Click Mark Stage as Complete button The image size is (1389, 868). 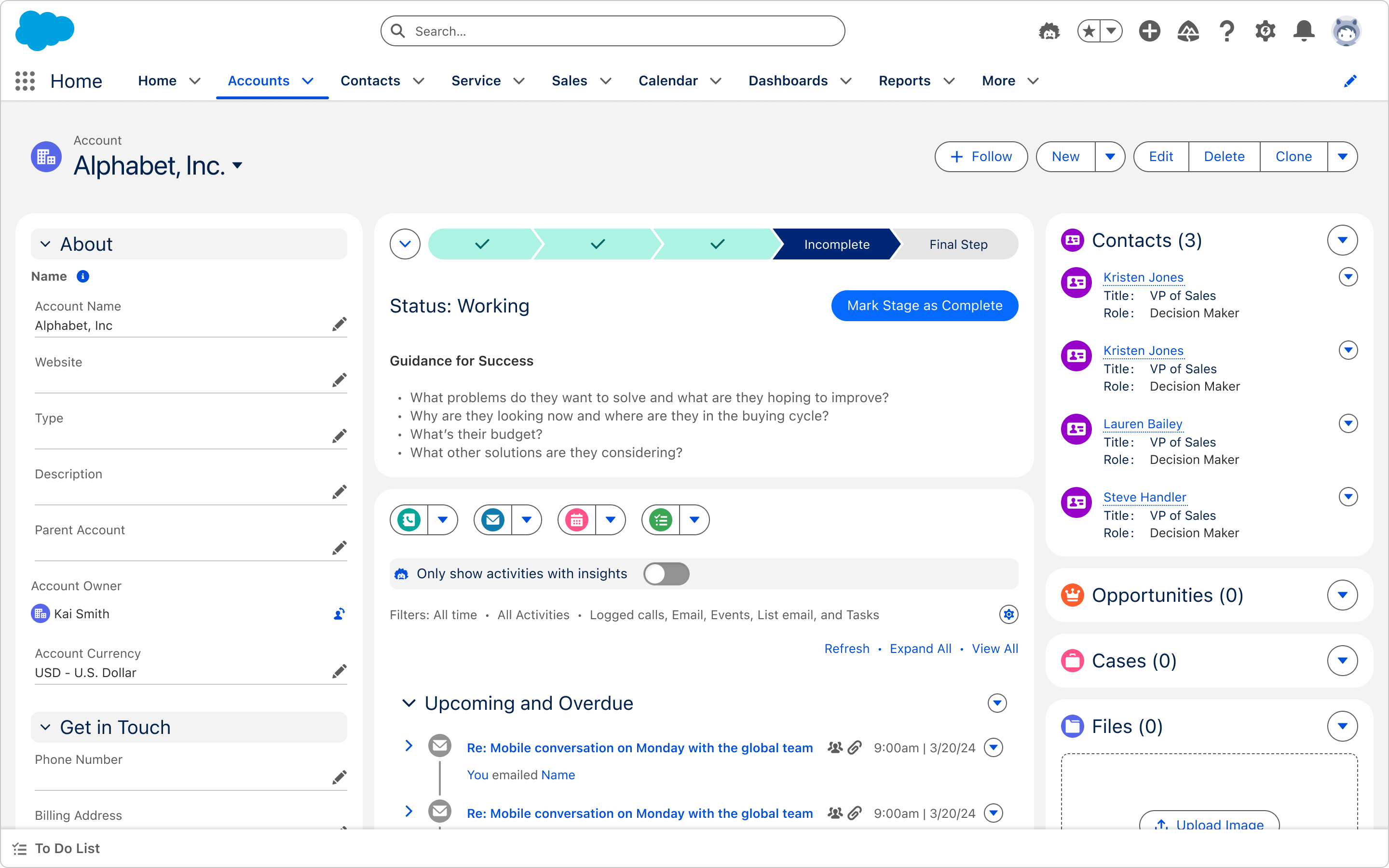coord(924,305)
